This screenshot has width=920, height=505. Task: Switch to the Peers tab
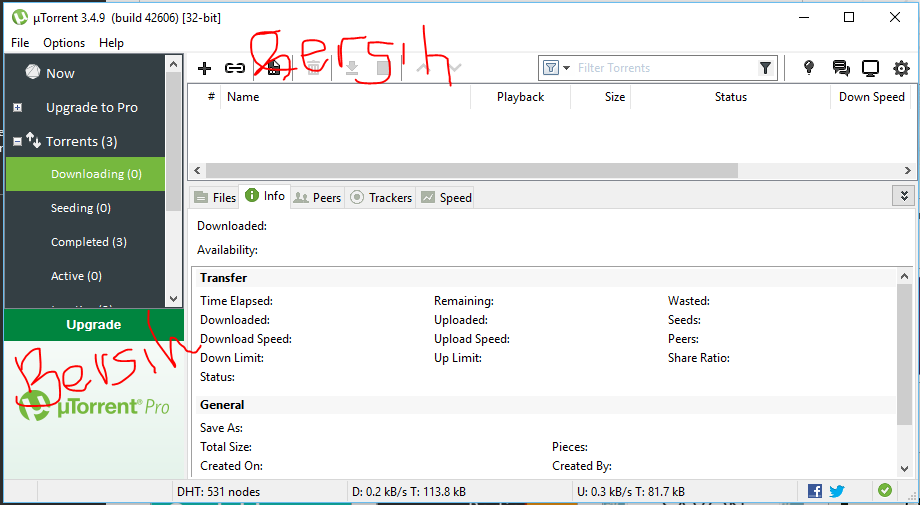317,198
